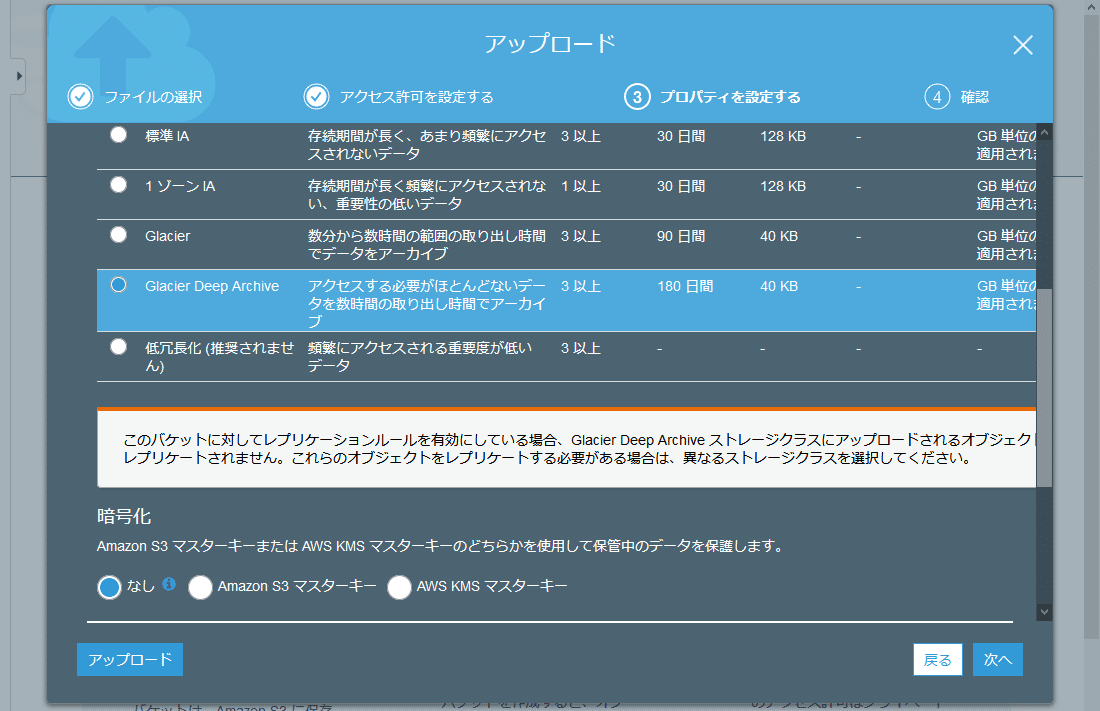Screen dimensions: 1100x711
Task: Click the 128 KB cell in 標準 IA row
Action: (x=783, y=136)
